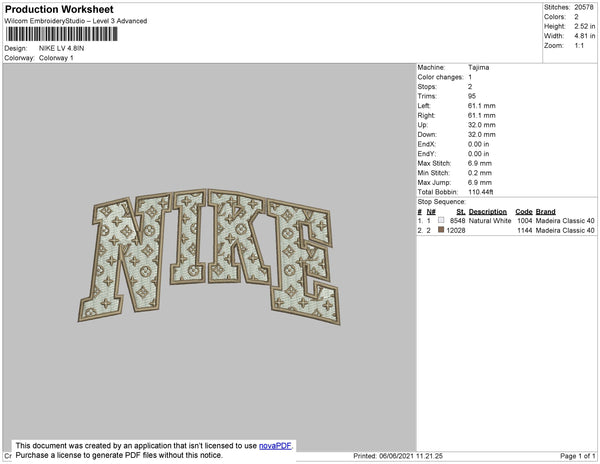
Task: Select stitch count '8548' in stop sequence
Action: click(x=458, y=221)
